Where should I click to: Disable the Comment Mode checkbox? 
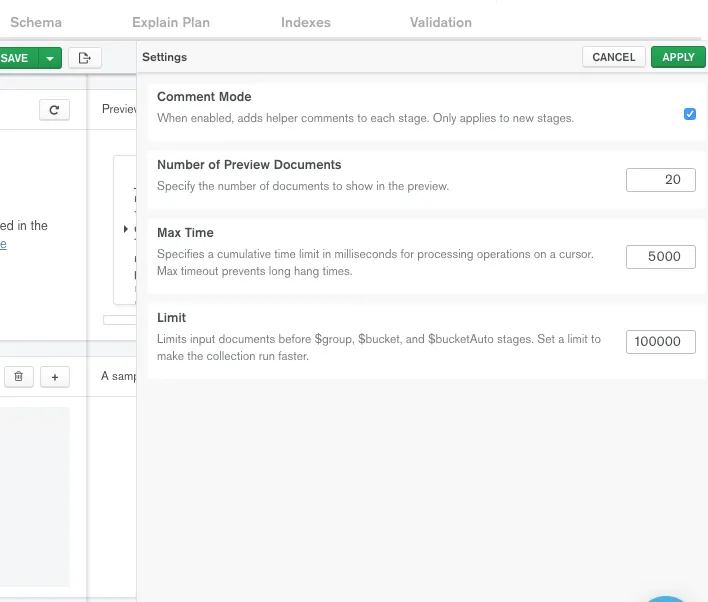point(690,114)
